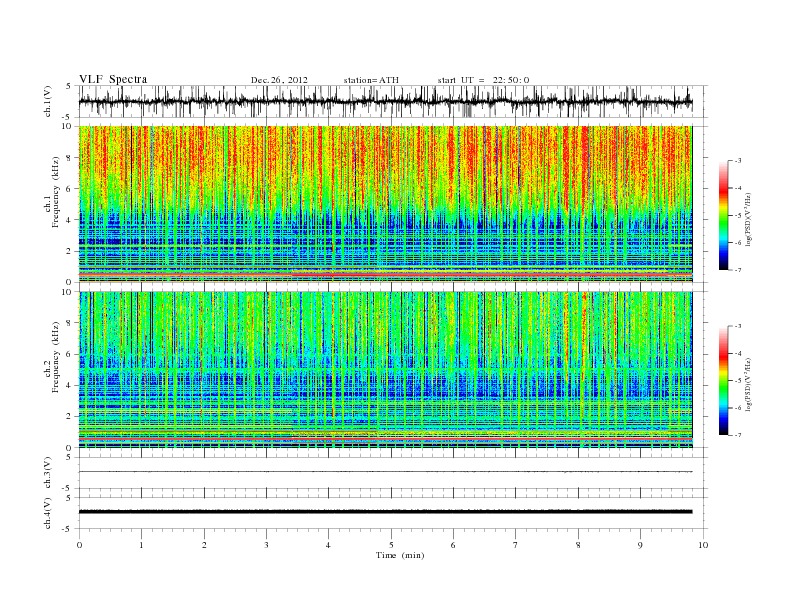Click the "ch.4(V)" axis label
Screen dimensions: 792x612
48,513
